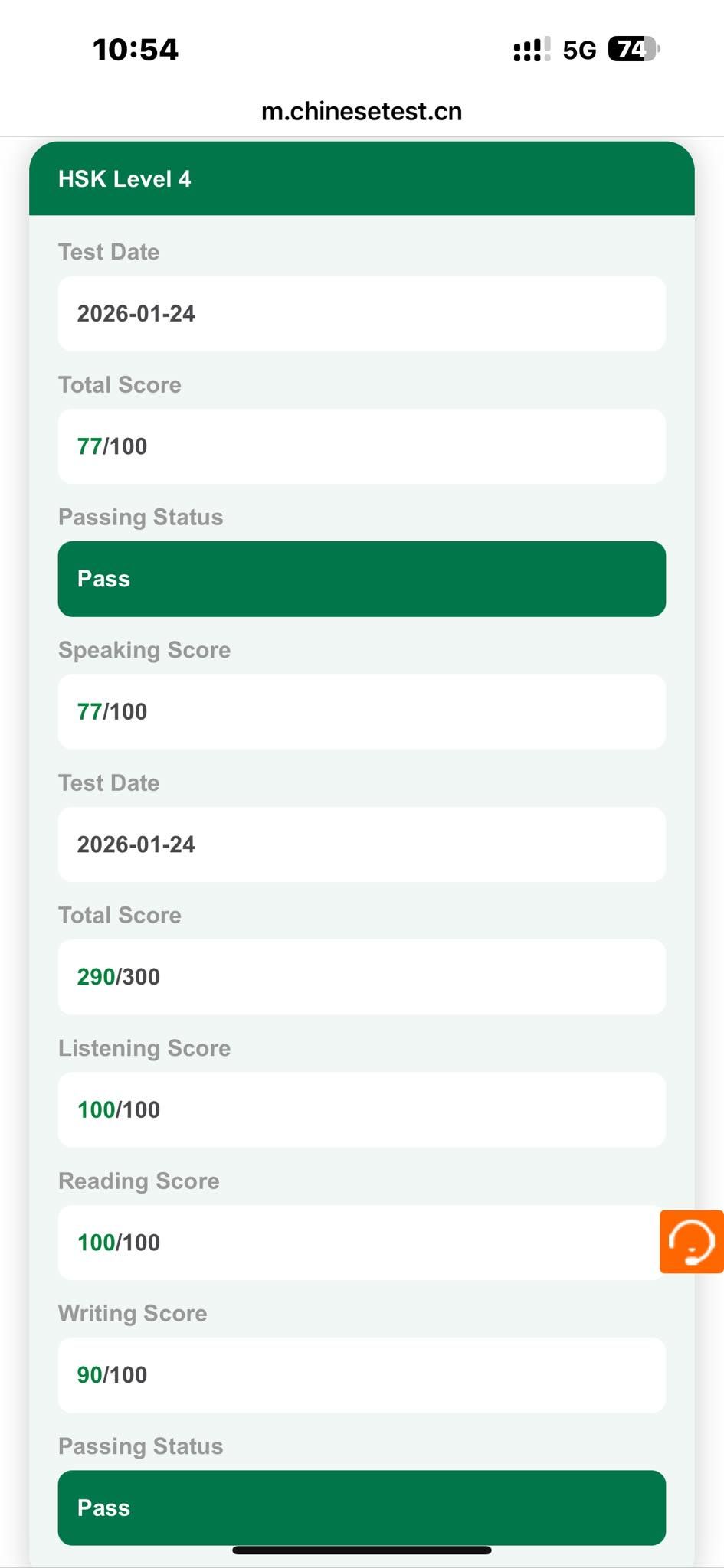Tap the orange customer support headset icon

tap(692, 1241)
